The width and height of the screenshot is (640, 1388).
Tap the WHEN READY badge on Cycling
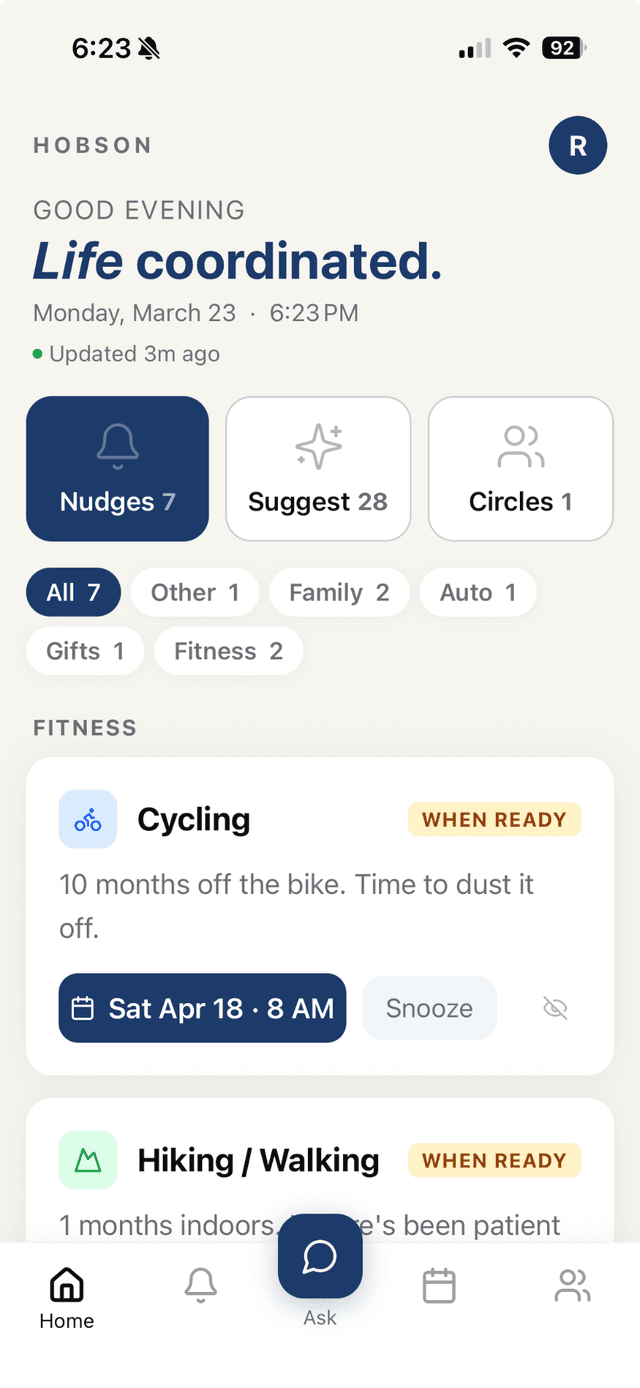tap(494, 819)
